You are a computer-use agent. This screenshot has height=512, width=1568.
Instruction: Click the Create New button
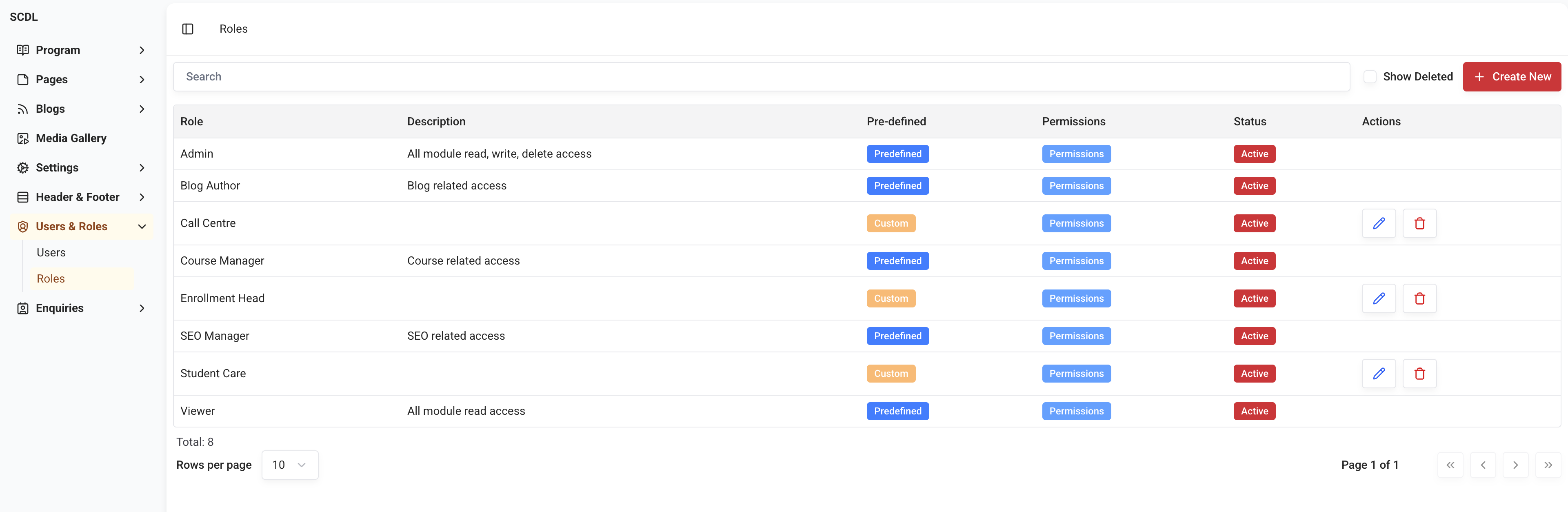(x=1512, y=76)
